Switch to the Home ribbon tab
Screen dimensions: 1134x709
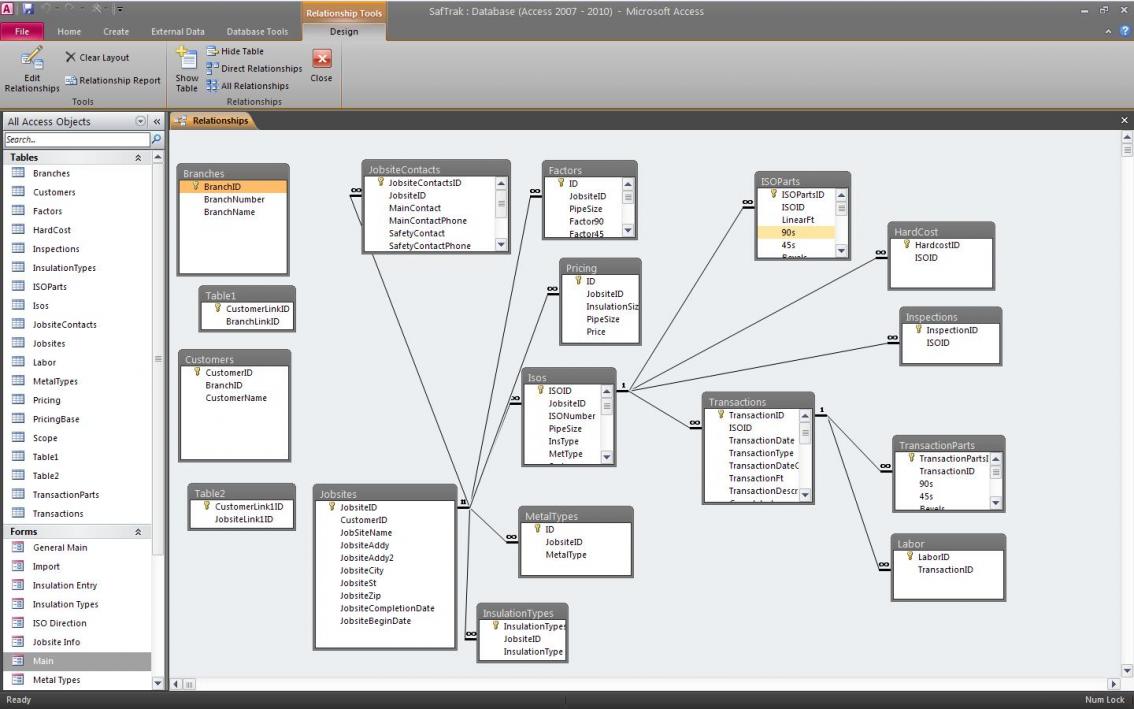[69, 31]
